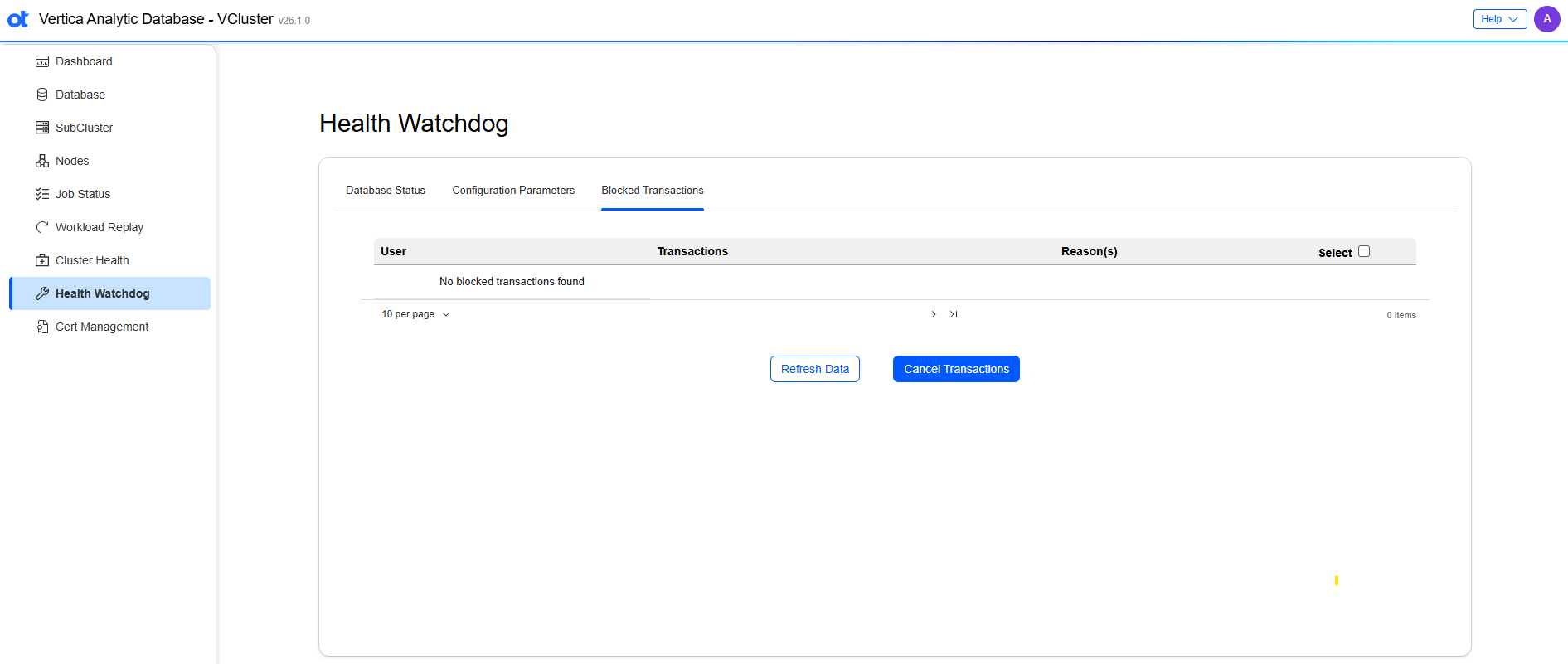
Task: Click the Dashboard icon in sidebar
Action: tap(42, 61)
